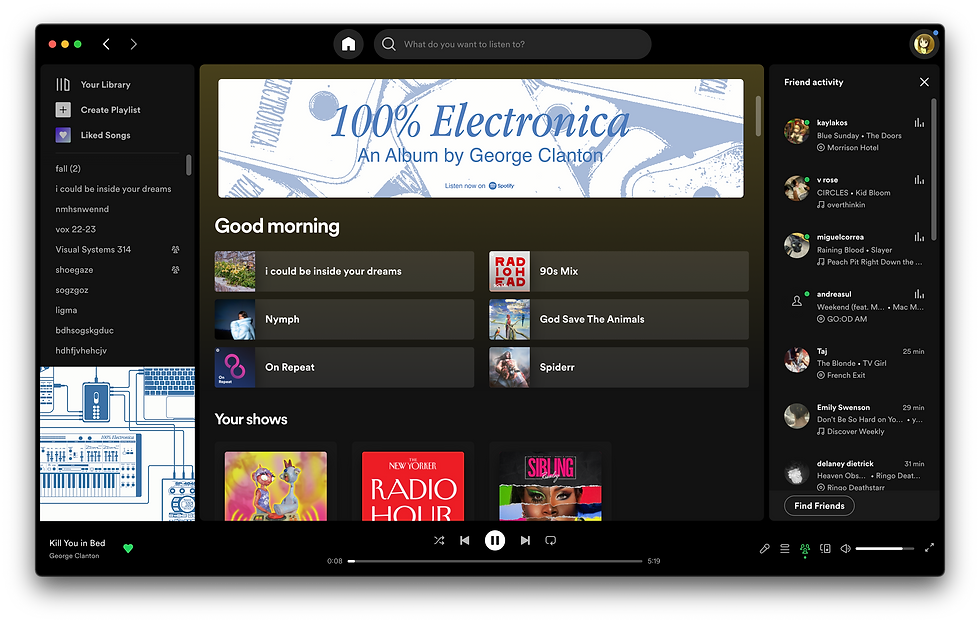
Task: Open the Nymph card
Action: [344, 319]
